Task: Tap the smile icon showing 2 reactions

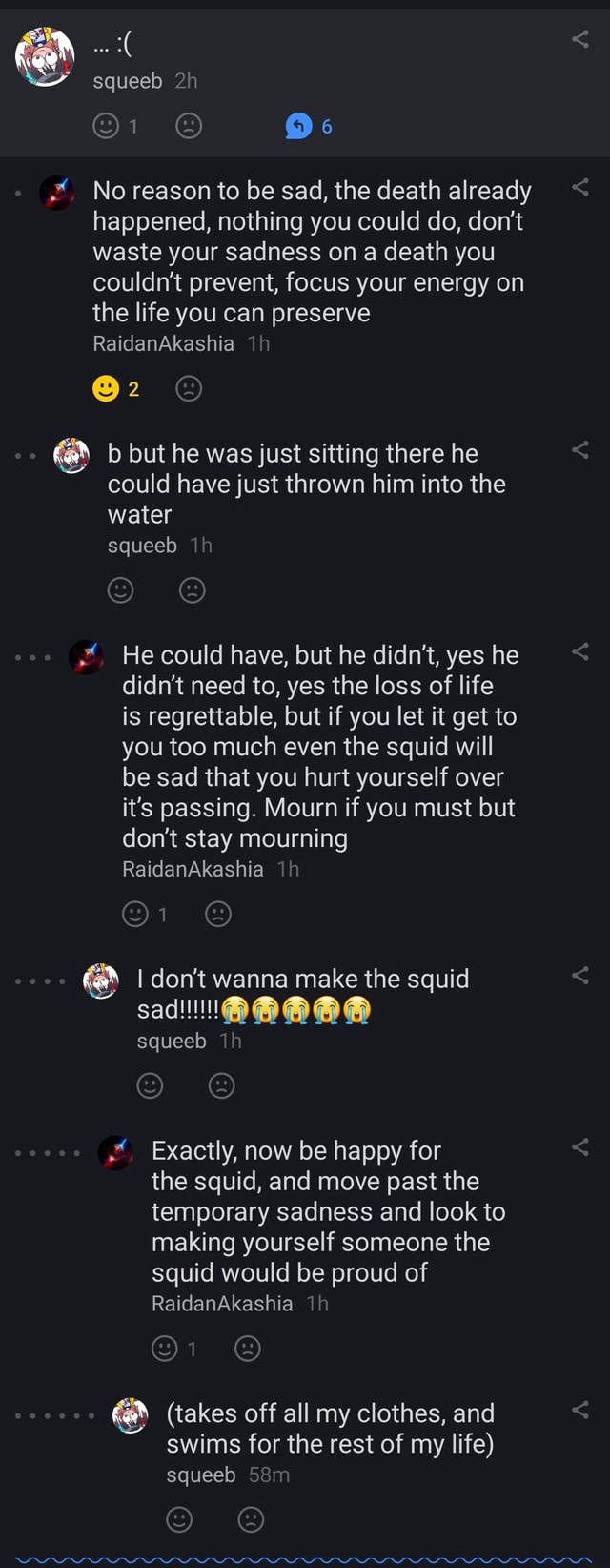Action: 107,387
